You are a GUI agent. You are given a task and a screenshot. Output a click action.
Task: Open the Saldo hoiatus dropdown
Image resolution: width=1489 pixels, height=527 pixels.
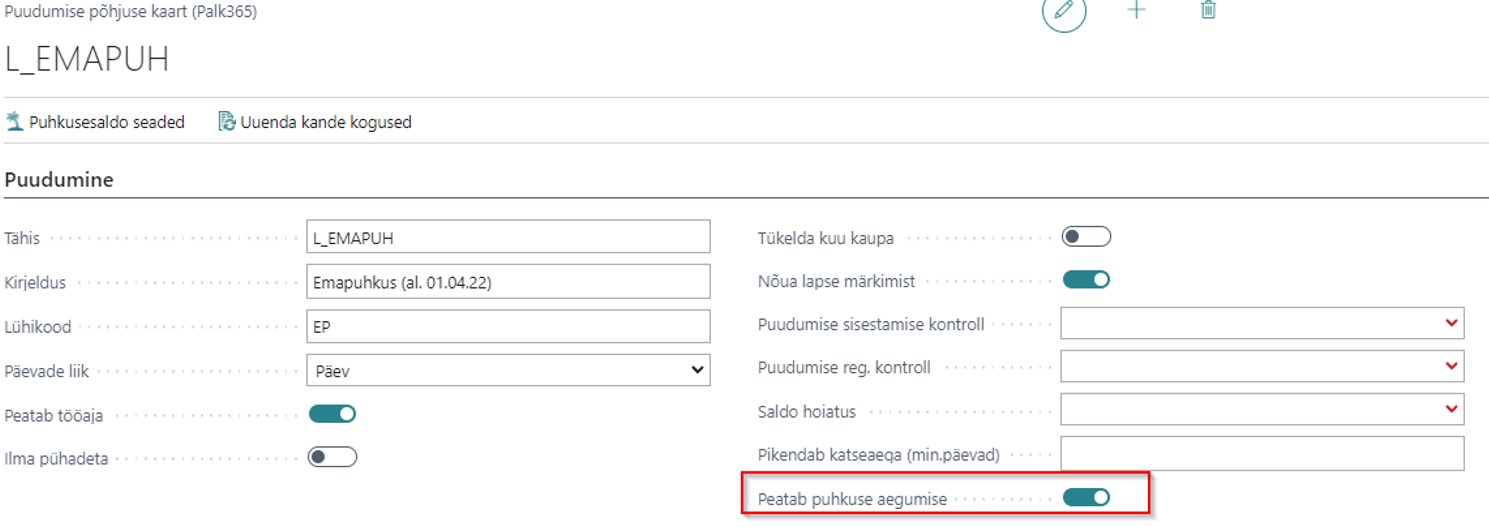[1263, 409]
